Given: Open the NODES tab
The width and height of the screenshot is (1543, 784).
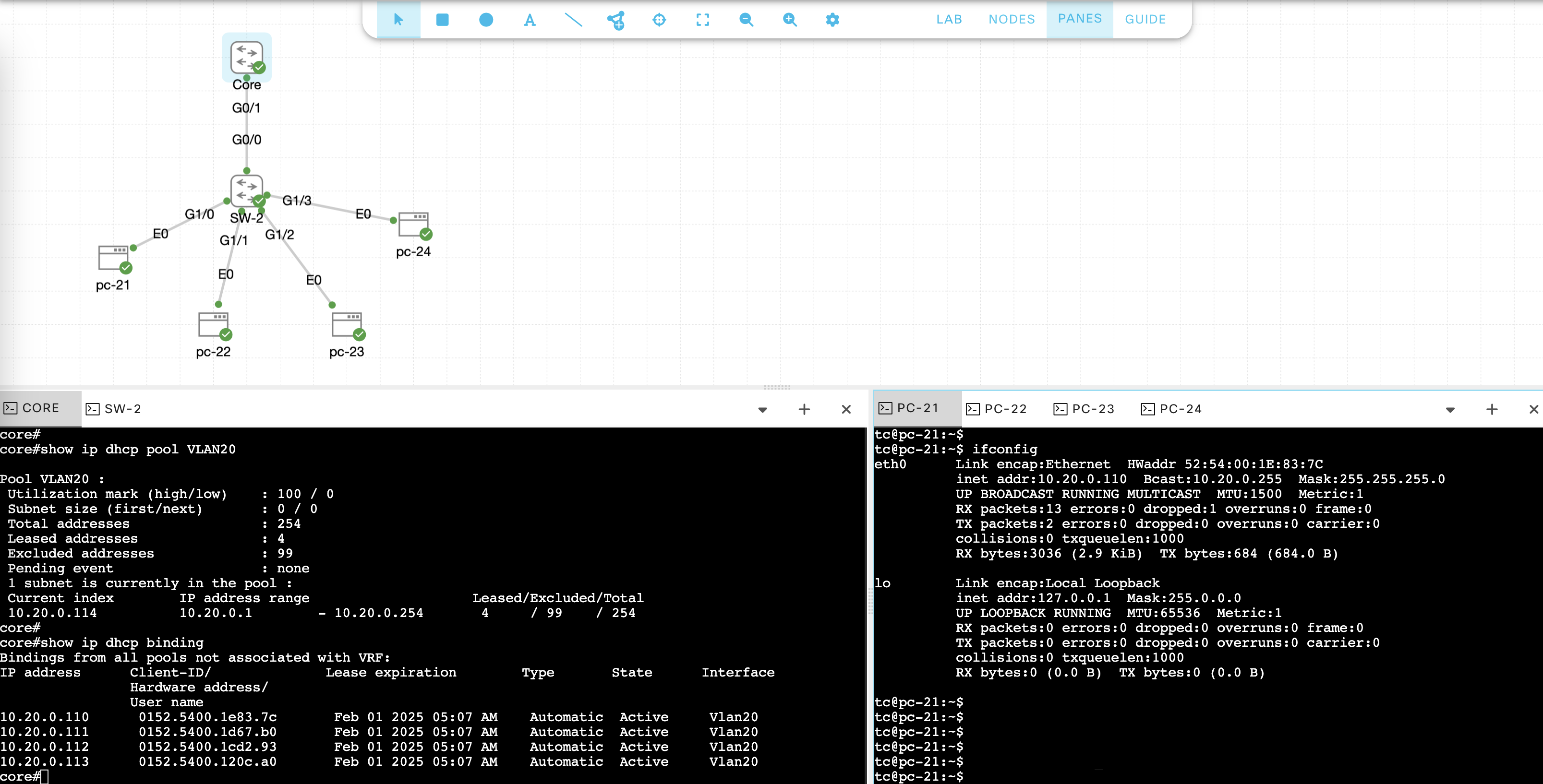Looking at the screenshot, I should pyautogui.click(x=1011, y=19).
